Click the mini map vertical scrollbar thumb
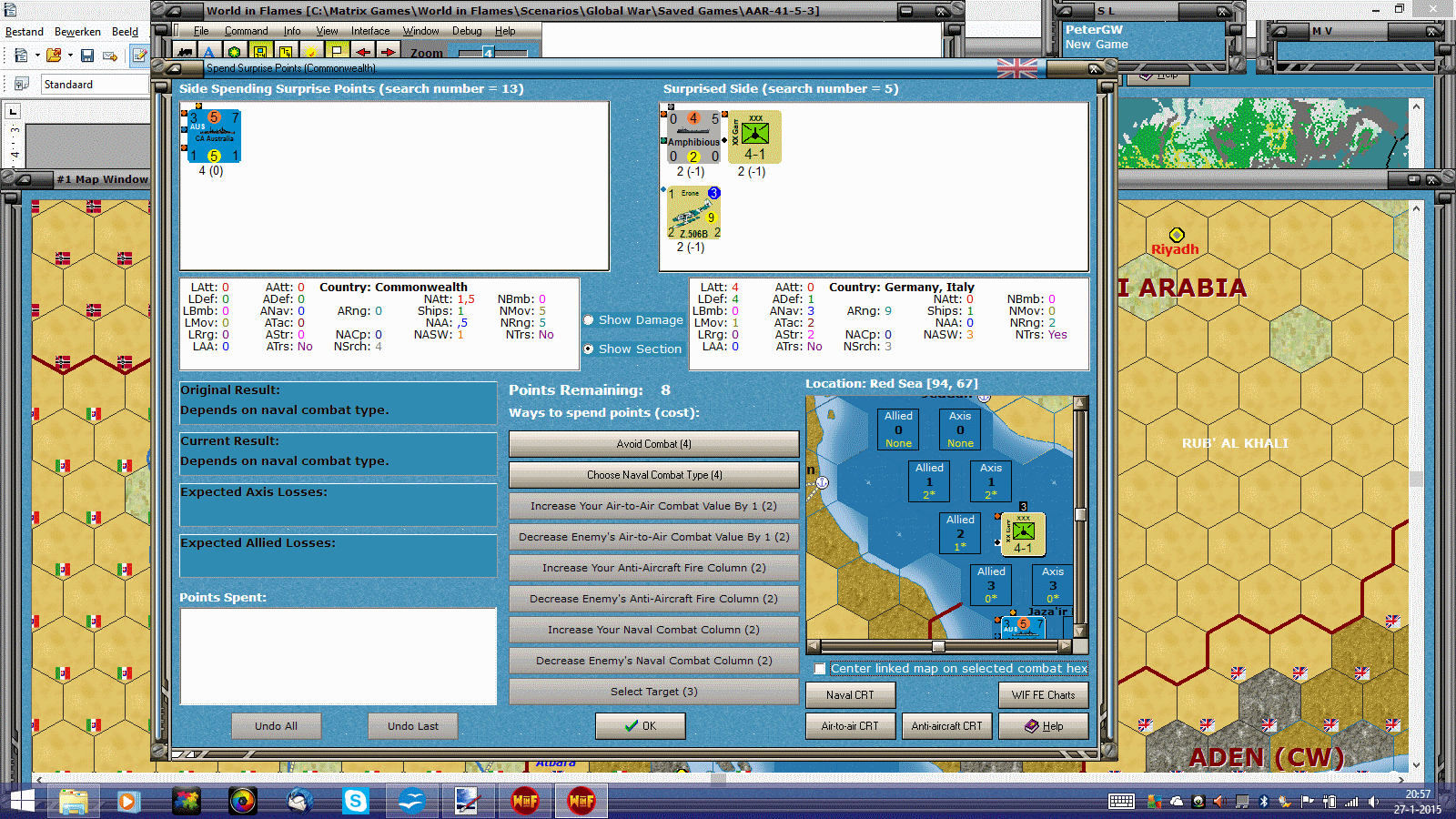 click(x=1080, y=514)
